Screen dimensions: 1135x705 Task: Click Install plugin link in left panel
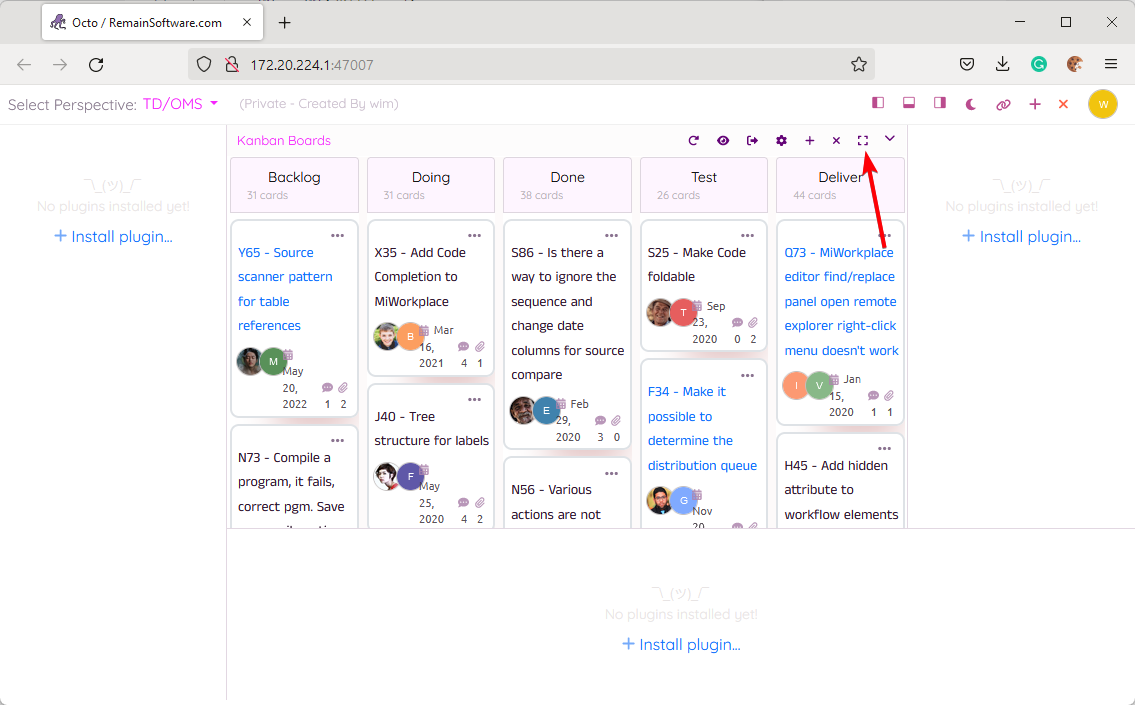[x=113, y=237]
